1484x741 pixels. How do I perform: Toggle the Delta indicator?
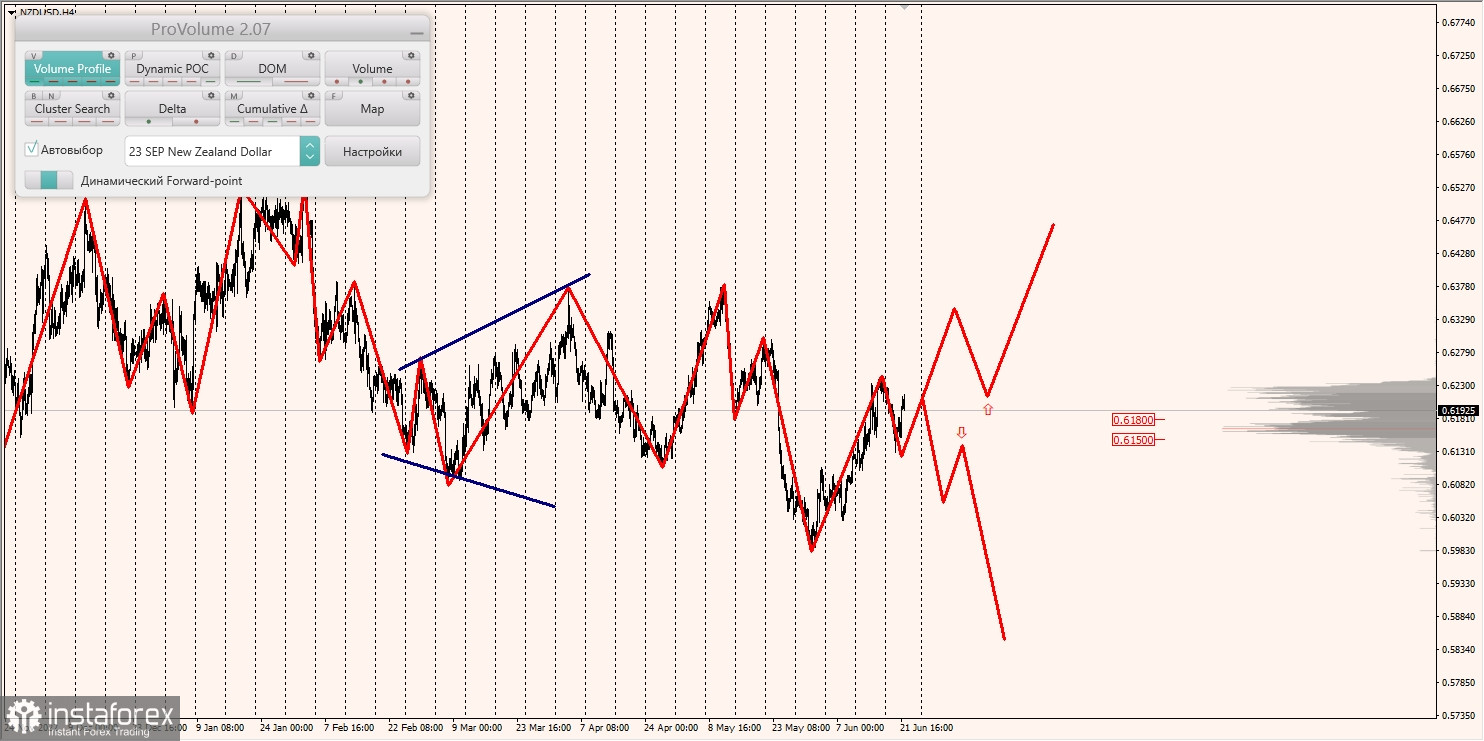172,108
